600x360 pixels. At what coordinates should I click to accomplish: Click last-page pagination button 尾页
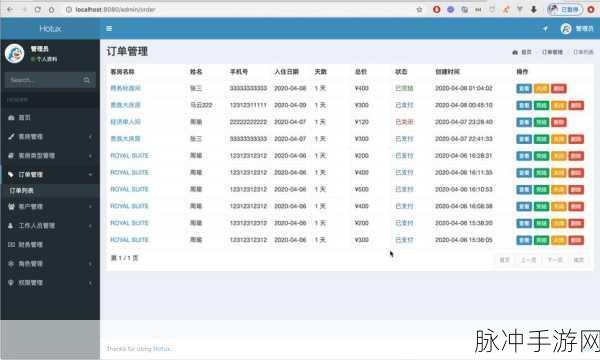tap(579, 260)
